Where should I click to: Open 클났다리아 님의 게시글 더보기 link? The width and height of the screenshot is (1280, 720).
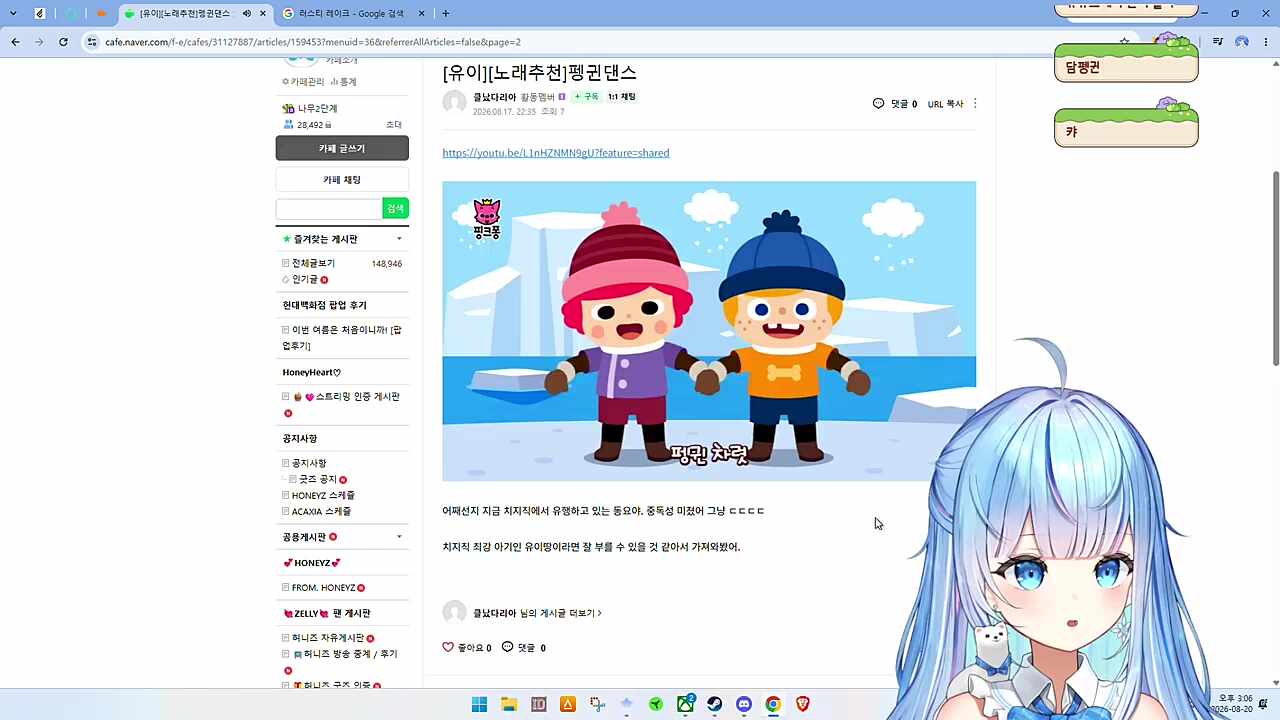click(537, 613)
